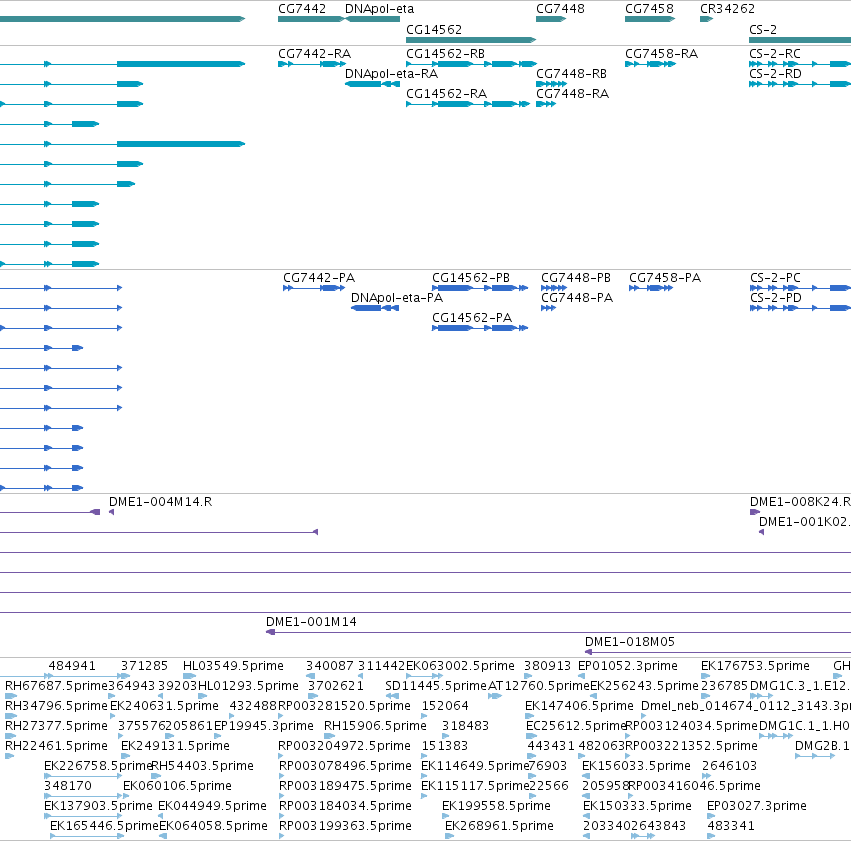Viewport: 851px width, 841px height.
Task: Select the RH34796.5prime EST label
Action: (56, 706)
